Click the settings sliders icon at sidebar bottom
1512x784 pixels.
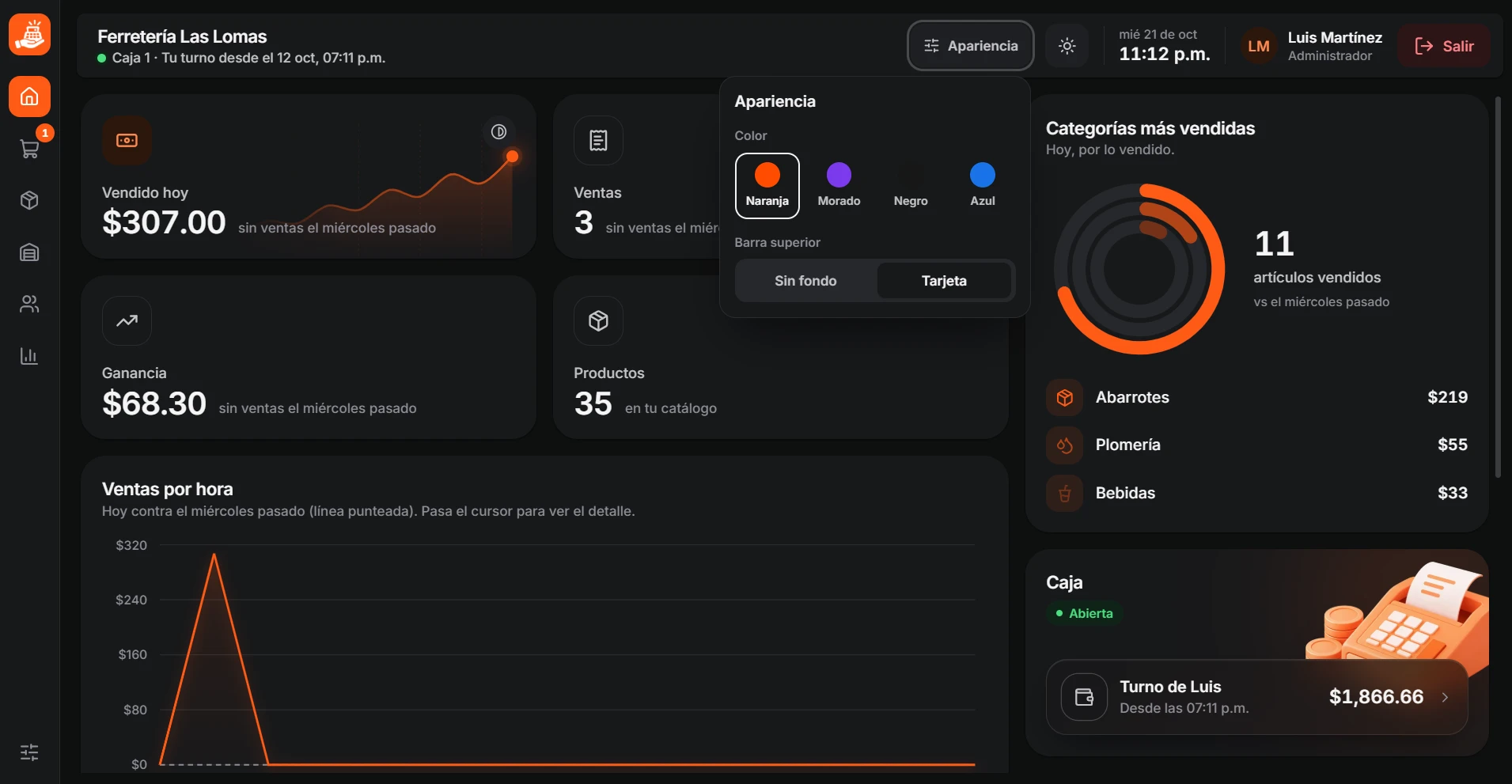click(29, 752)
